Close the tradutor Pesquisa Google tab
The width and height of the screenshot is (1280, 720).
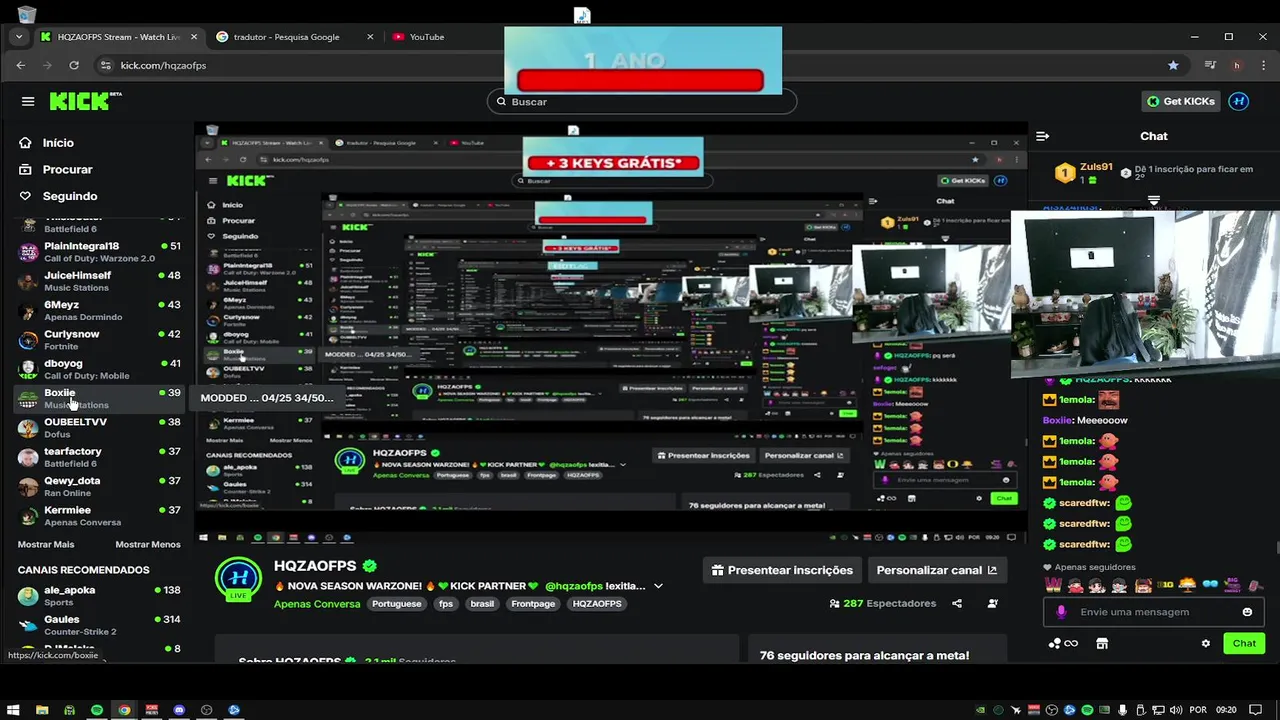coord(370,37)
